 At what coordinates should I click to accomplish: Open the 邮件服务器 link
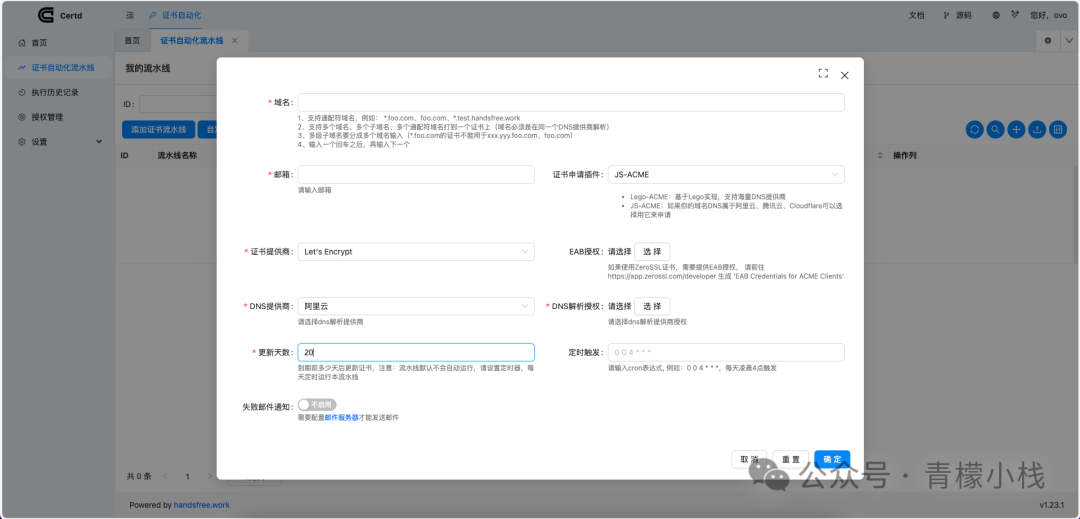click(x=342, y=418)
